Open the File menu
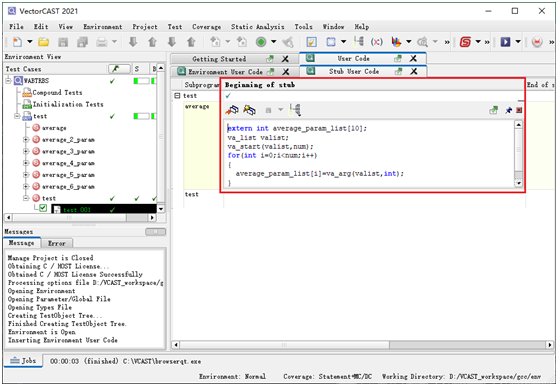Viewport: 558px width, 386px height. pyautogui.click(x=16, y=27)
